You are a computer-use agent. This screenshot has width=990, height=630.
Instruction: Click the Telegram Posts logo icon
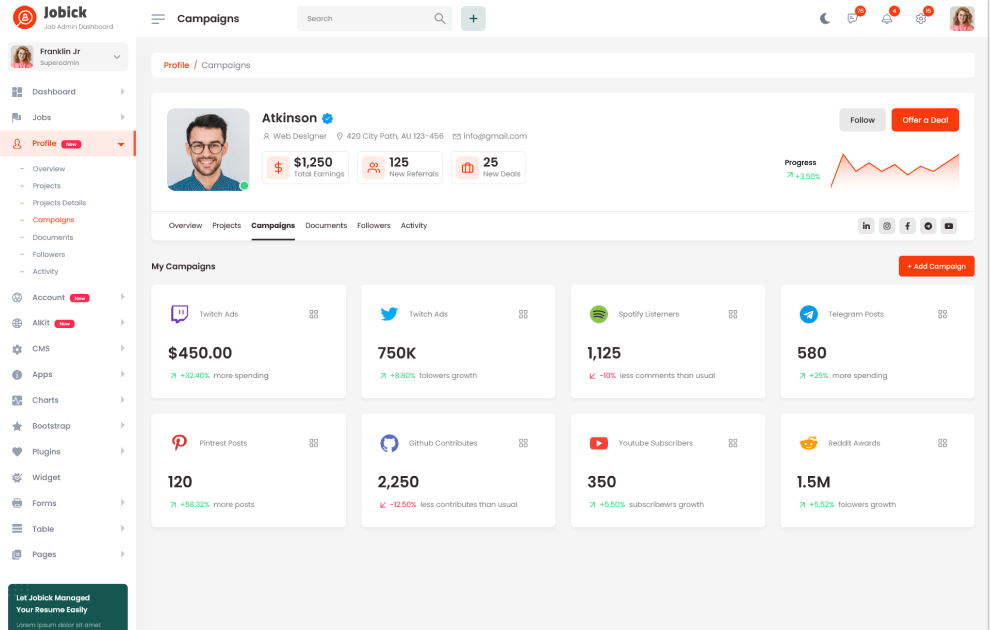[809, 314]
